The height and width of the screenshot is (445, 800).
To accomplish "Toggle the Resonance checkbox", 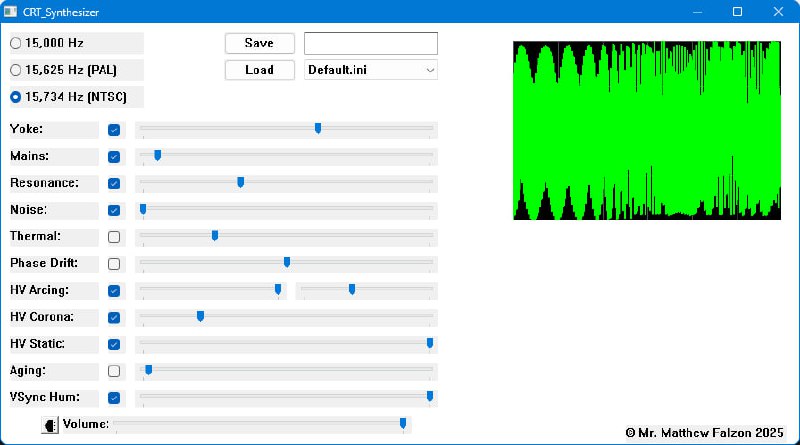I will point(114,184).
